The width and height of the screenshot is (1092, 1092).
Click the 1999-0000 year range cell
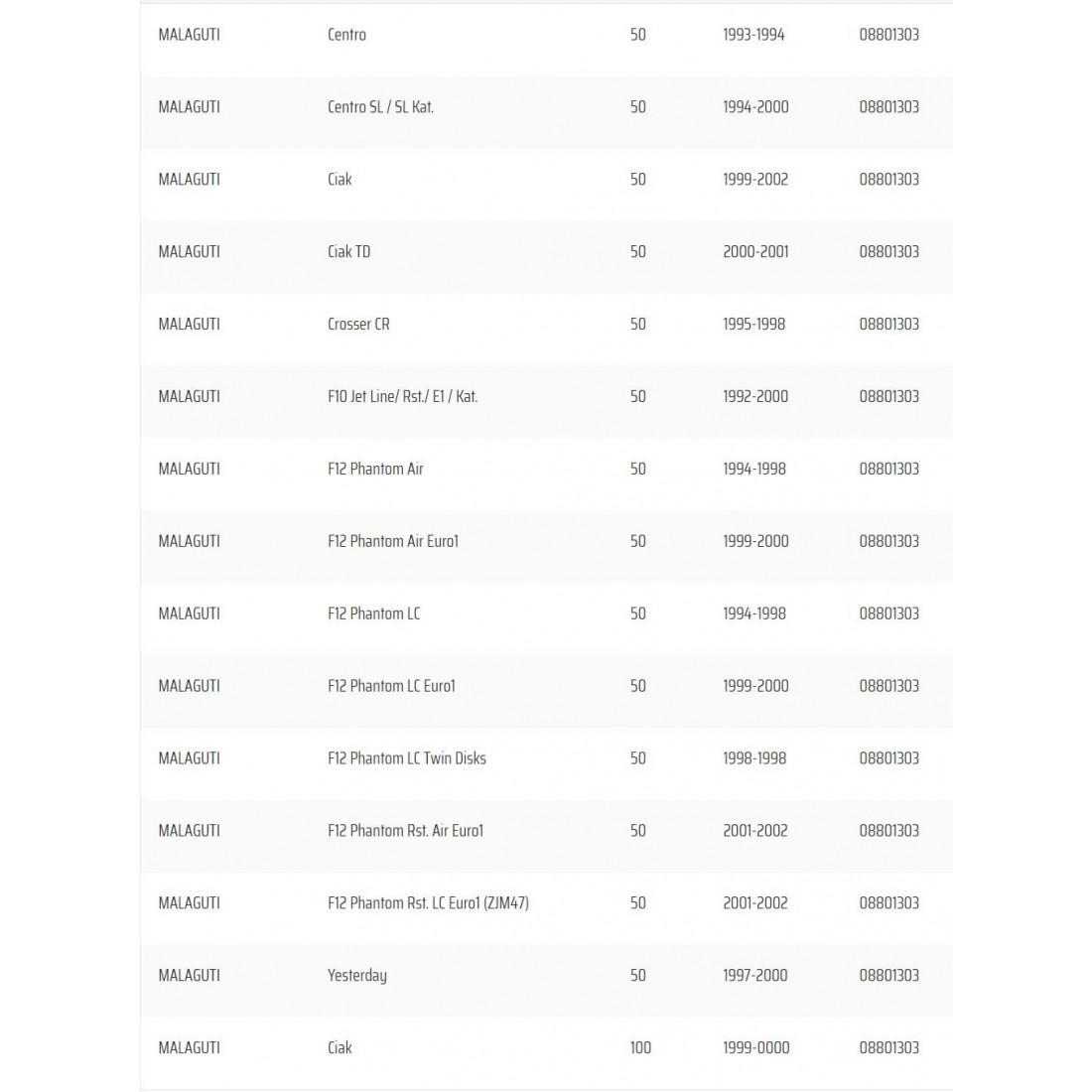(755, 1048)
